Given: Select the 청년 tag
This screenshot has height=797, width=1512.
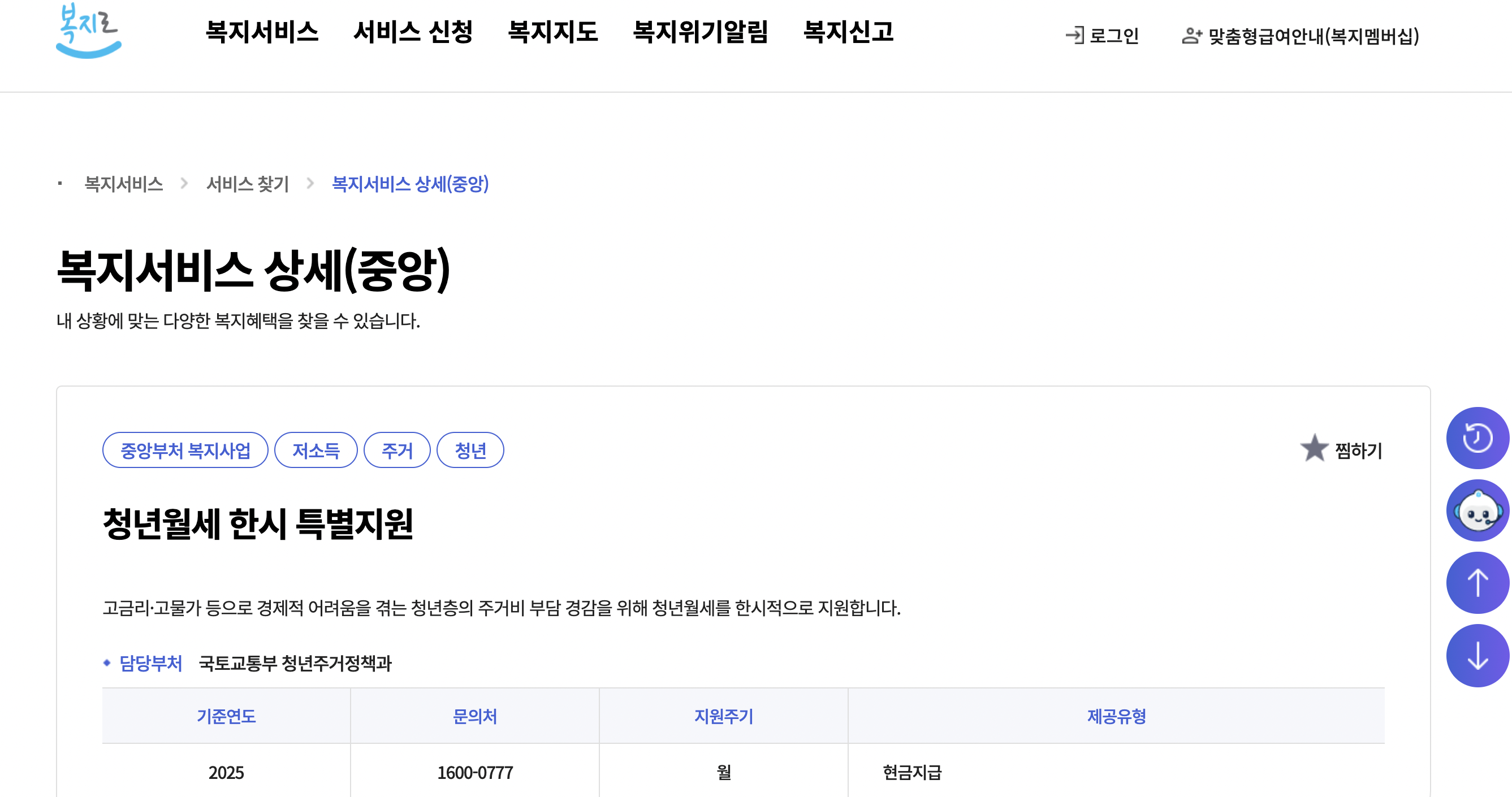Looking at the screenshot, I should [470, 450].
